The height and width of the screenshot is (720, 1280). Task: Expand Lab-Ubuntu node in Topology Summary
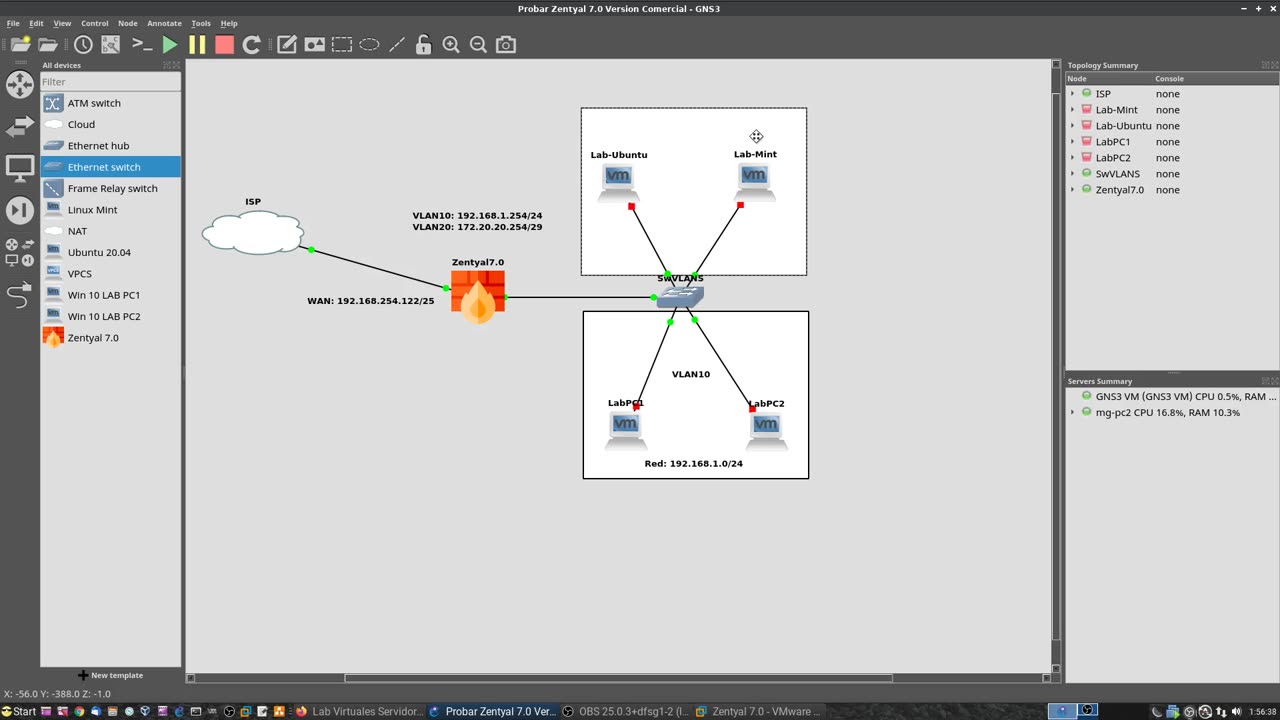(x=1072, y=126)
